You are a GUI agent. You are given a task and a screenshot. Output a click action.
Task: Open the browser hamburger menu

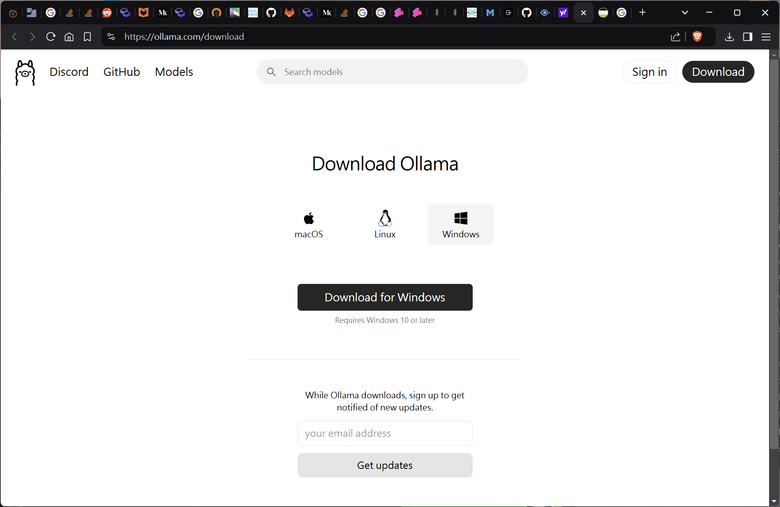click(766, 37)
